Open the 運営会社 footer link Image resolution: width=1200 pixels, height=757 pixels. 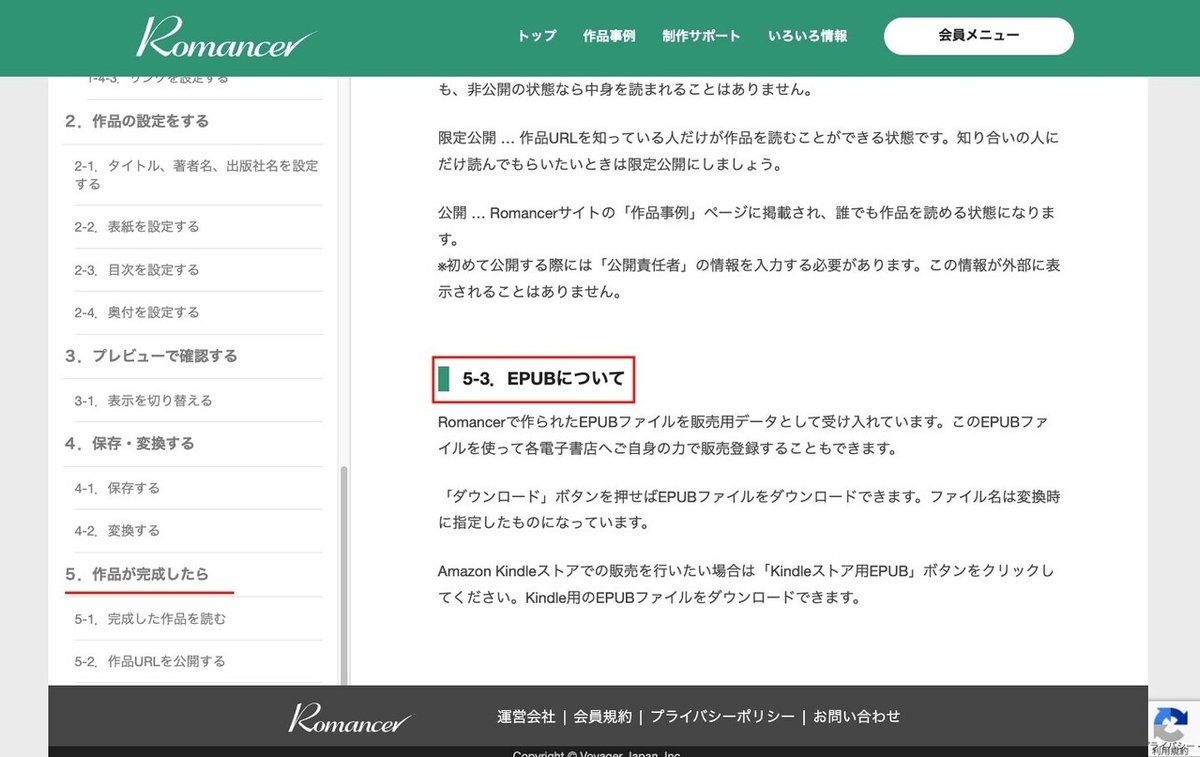coord(526,716)
